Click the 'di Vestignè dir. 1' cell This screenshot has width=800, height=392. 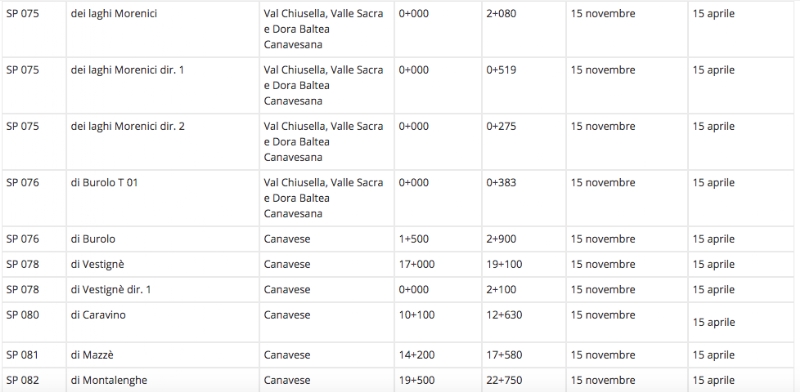pos(162,289)
